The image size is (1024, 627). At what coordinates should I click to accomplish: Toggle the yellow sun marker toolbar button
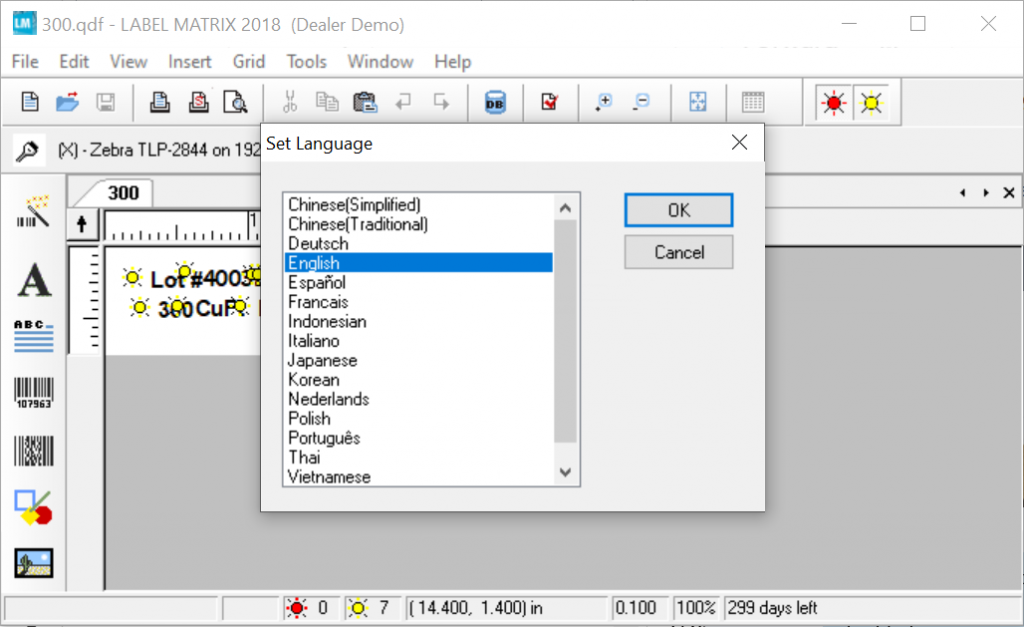[872, 103]
